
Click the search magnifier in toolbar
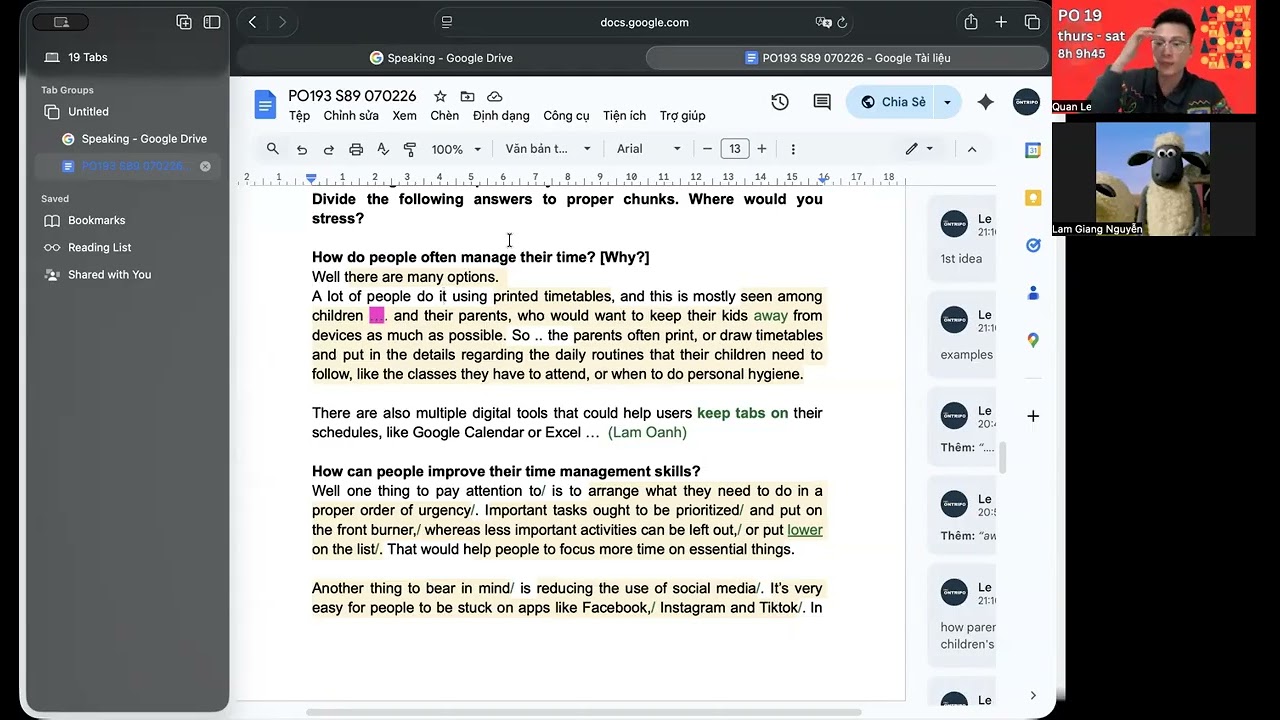pyautogui.click(x=272, y=149)
